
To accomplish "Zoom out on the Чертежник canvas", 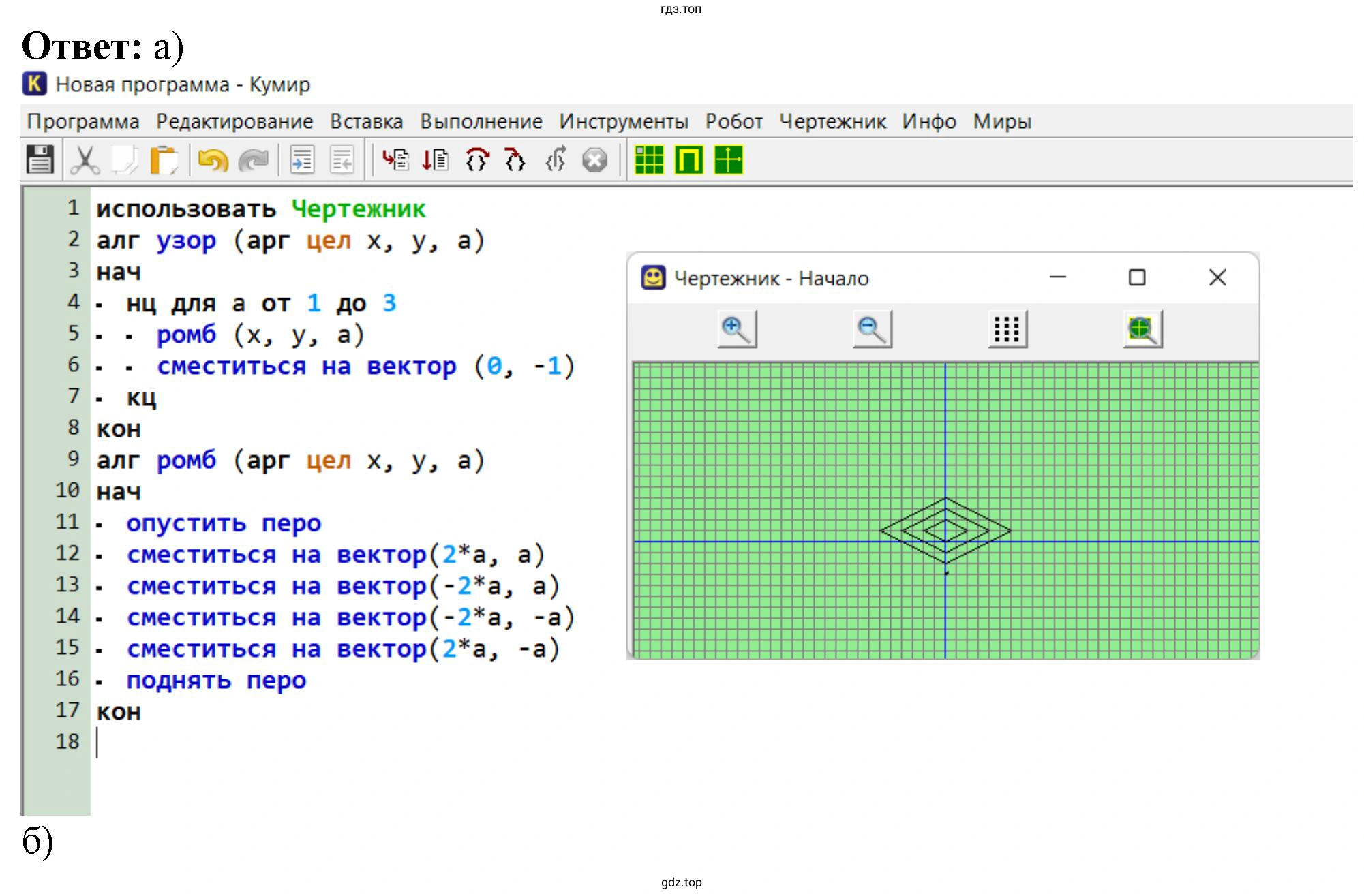I will click(x=872, y=330).
